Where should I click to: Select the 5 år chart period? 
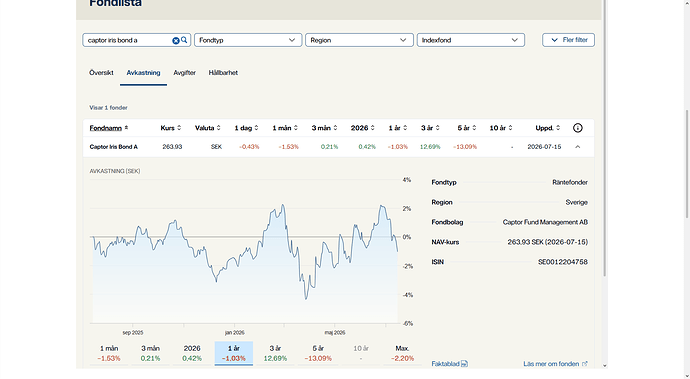click(x=318, y=353)
